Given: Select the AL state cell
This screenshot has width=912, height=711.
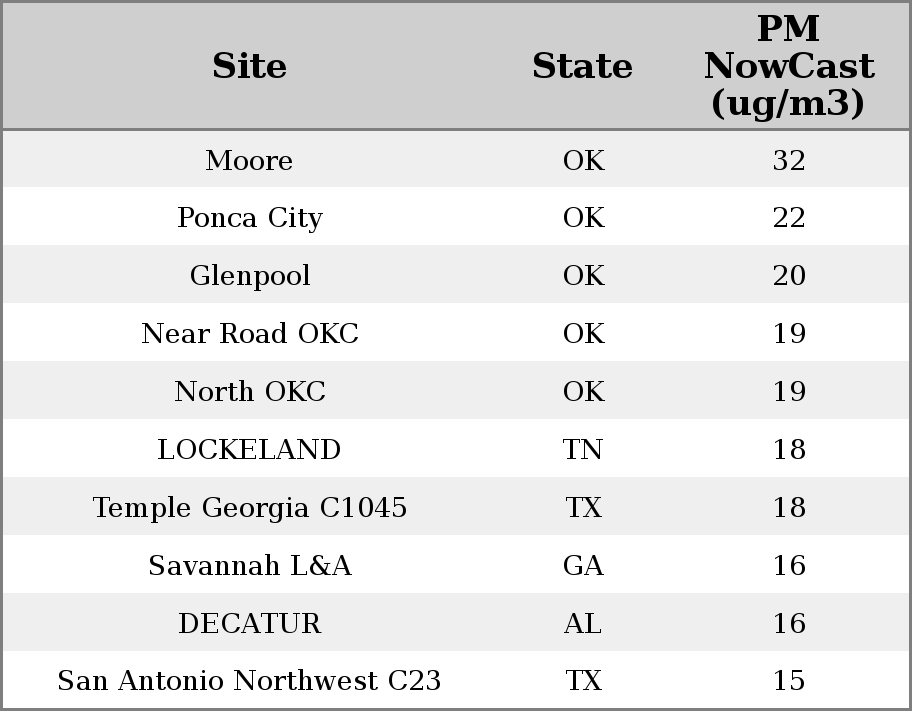Looking at the screenshot, I should (x=582, y=623).
